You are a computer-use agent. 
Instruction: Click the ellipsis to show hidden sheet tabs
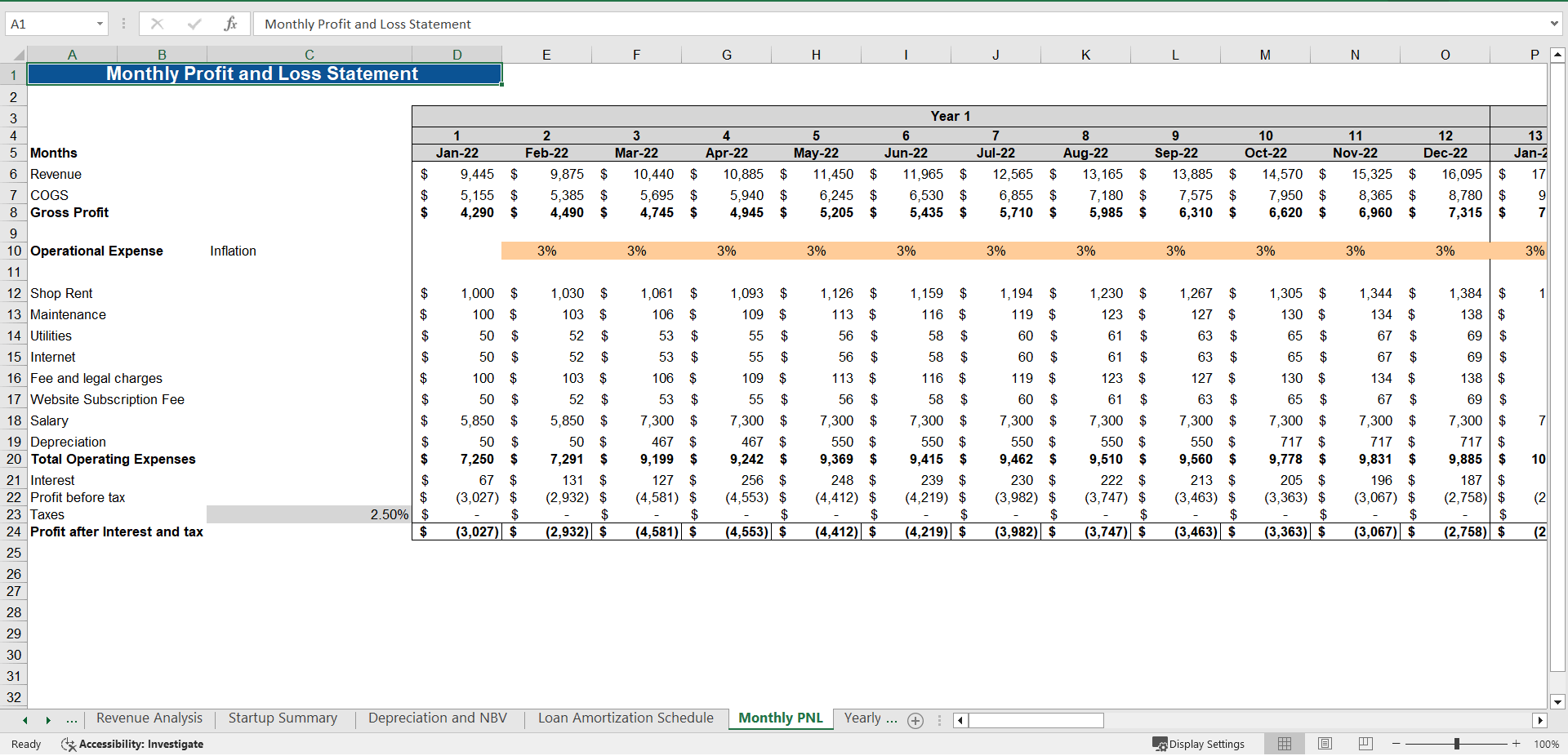pos(72,720)
